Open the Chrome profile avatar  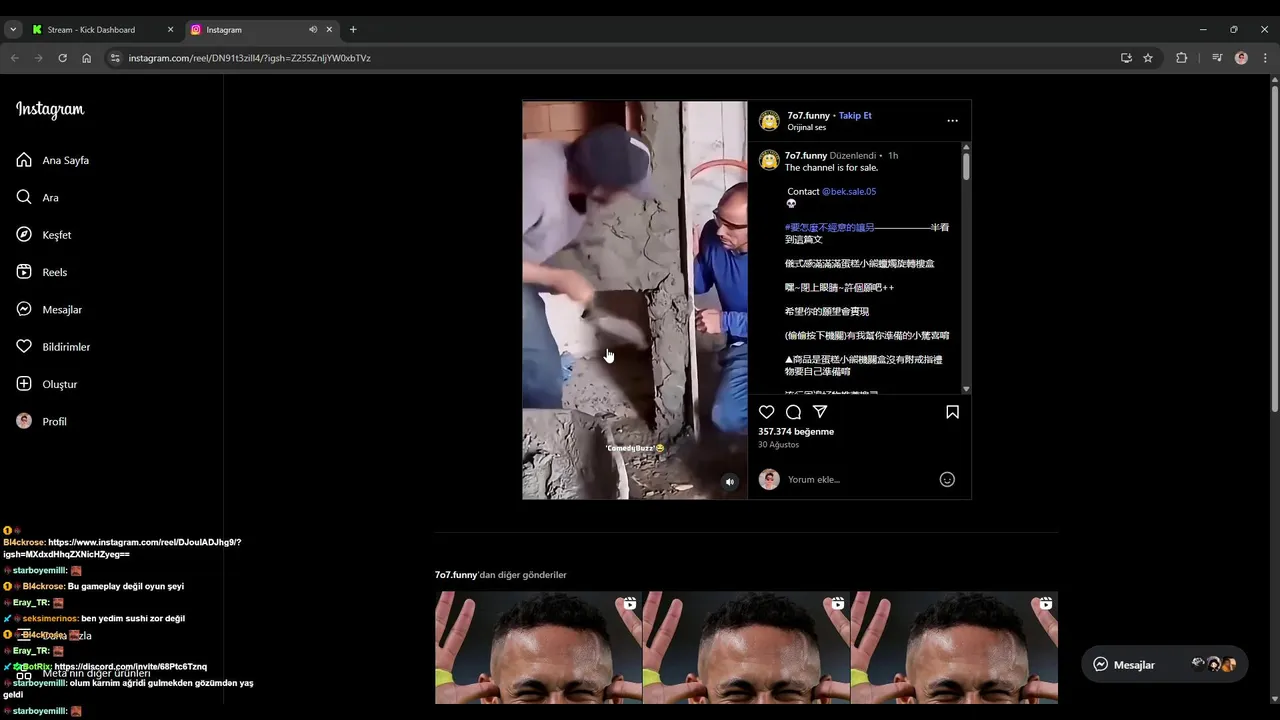tap(1241, 58)
